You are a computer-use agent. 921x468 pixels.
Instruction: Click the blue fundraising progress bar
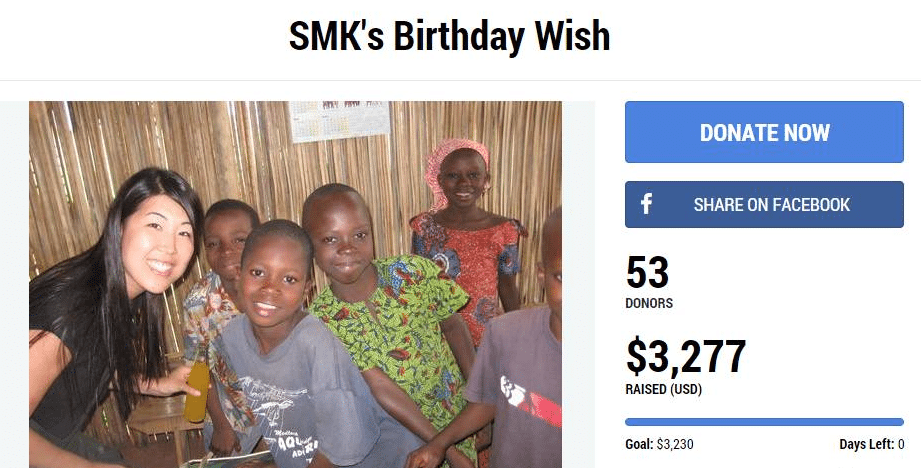[764, 422]
